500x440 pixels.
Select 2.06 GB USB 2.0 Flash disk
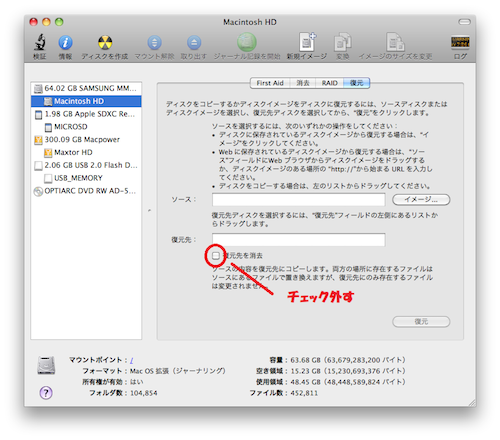point(86,165)
